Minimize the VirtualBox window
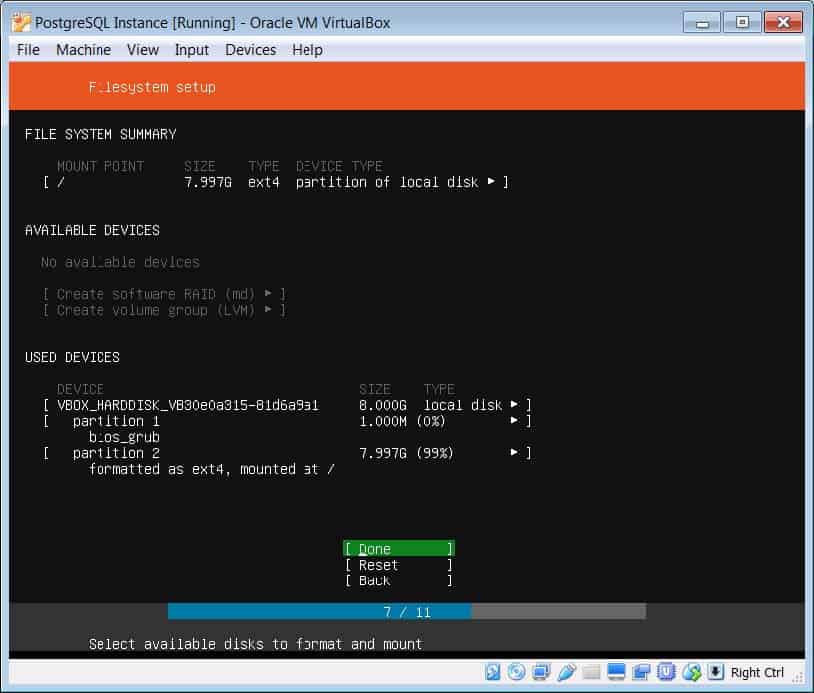The image size is (814, 693). coord(702,22)
